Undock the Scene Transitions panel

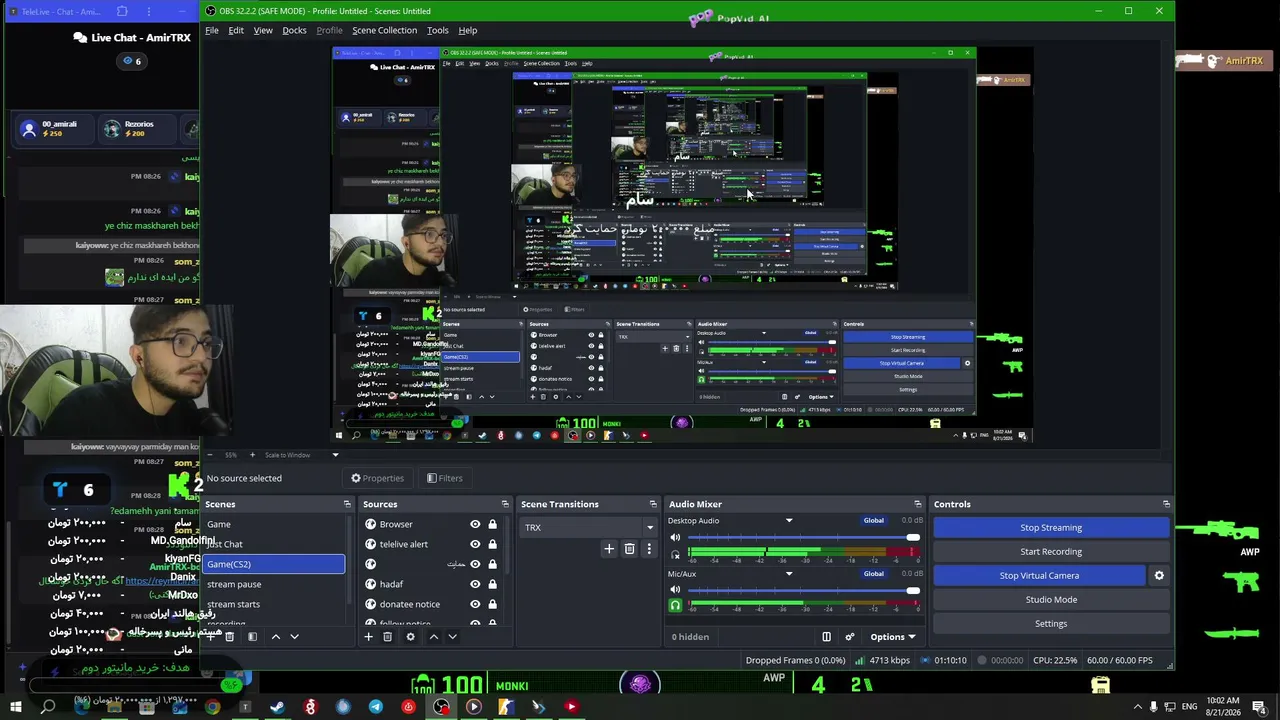(x=653, y=504)
